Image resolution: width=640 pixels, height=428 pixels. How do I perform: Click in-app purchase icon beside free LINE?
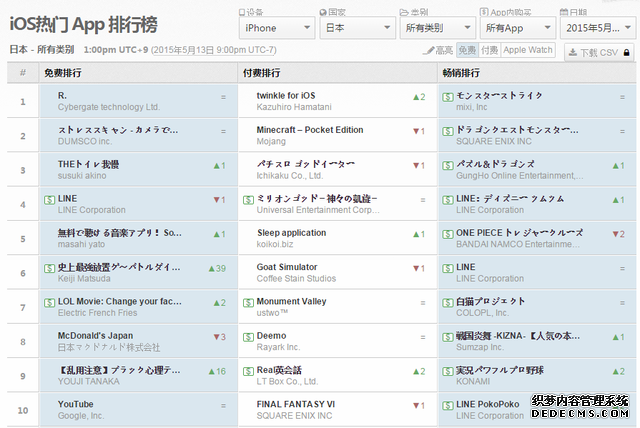click(x=49, y=200)
